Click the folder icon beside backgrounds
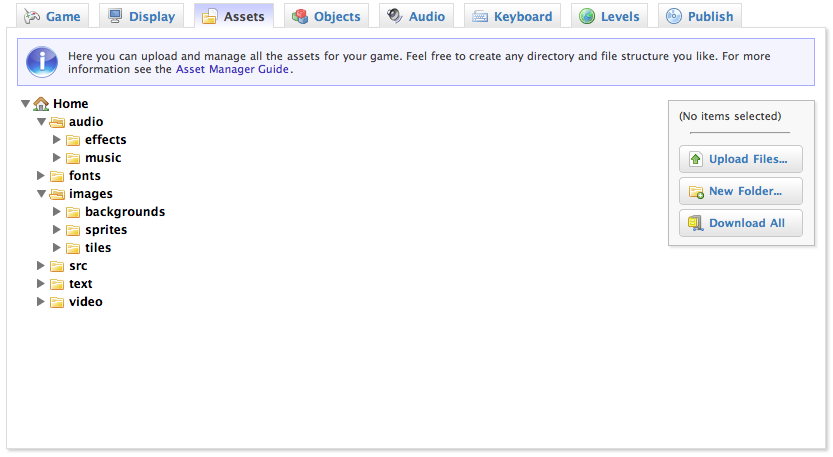 [x=73, y=212]
